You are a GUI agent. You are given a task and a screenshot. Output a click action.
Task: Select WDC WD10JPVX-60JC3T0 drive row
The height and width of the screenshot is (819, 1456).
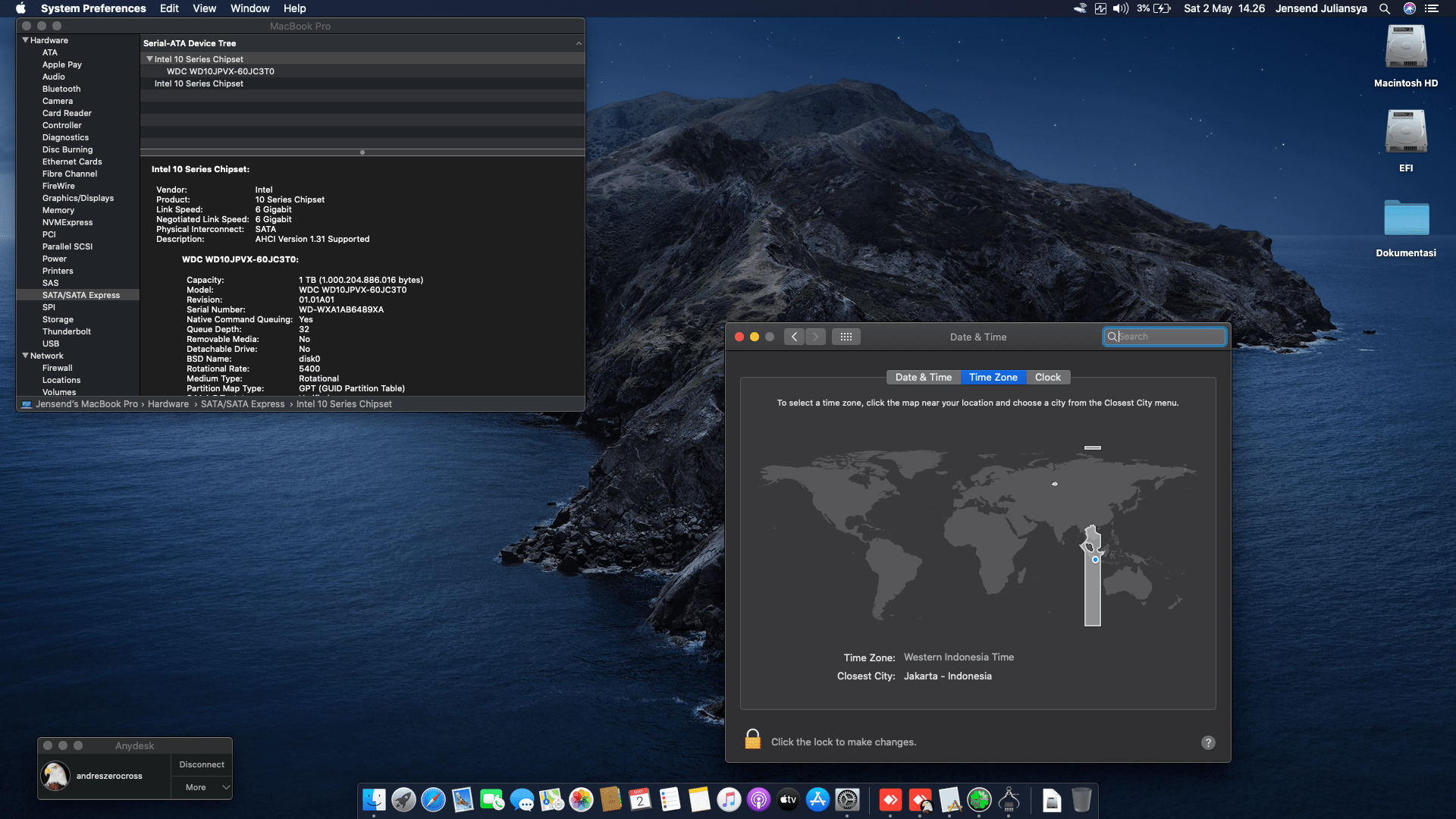(x=362, y=71)
